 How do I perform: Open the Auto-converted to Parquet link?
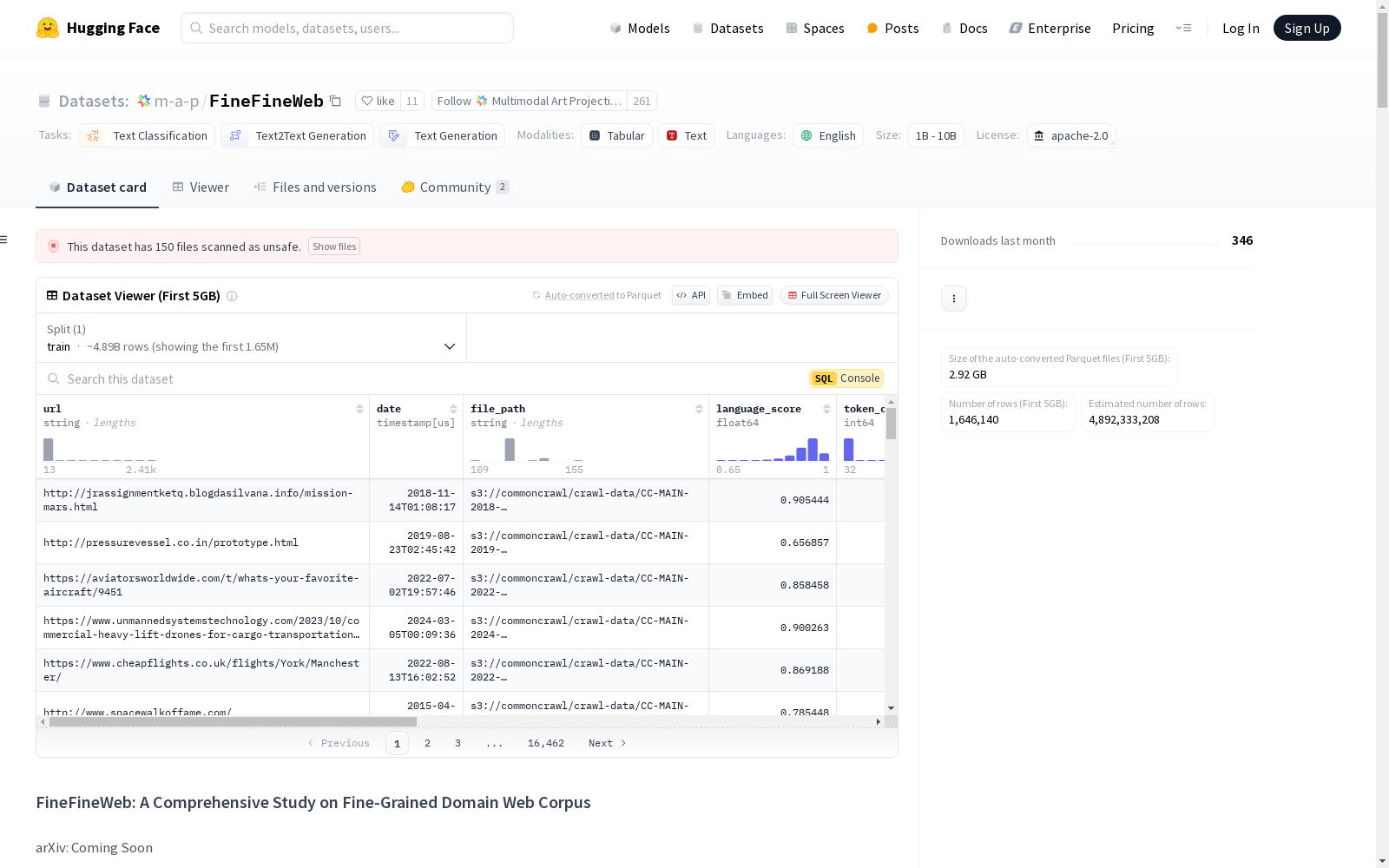579,295
